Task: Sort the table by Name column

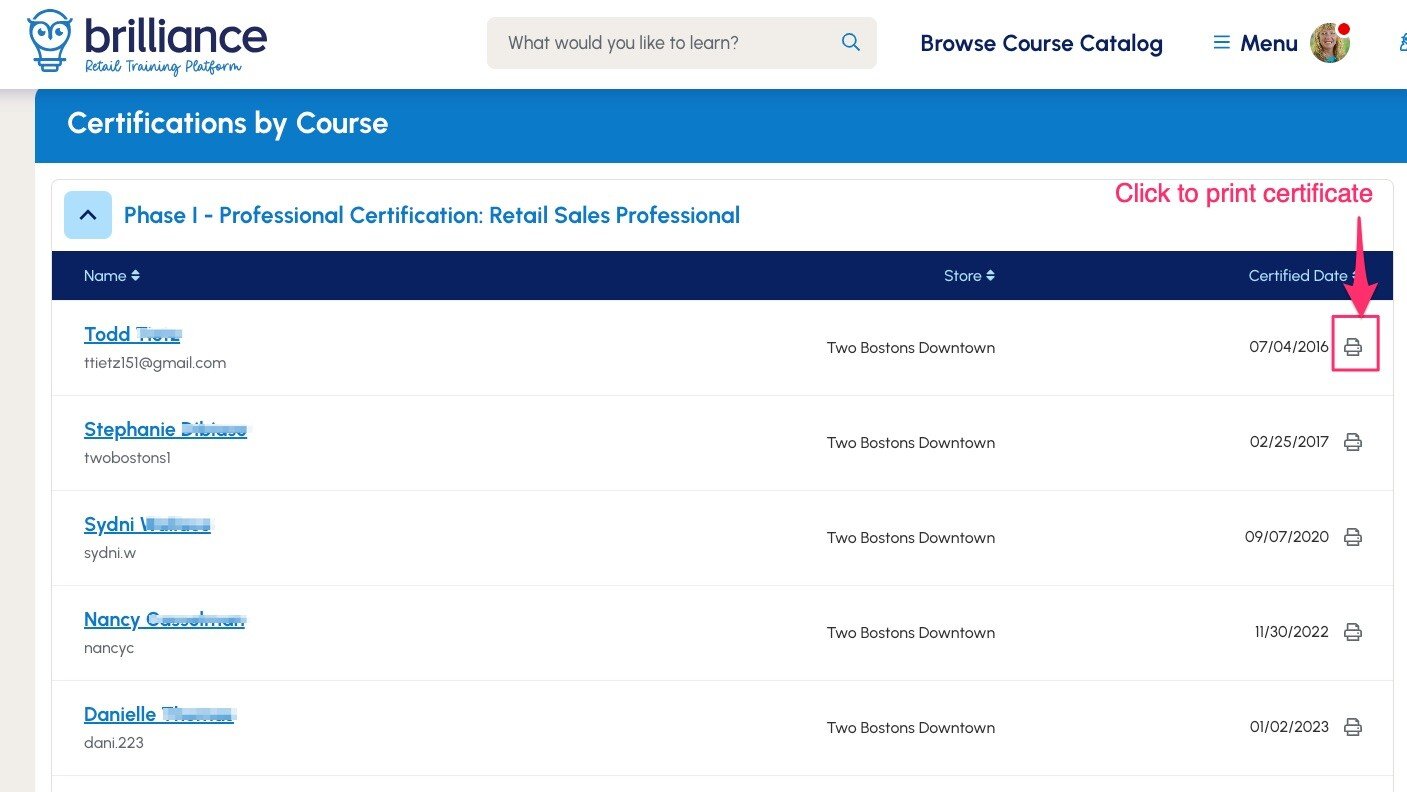Action: [x=111, y=276]
